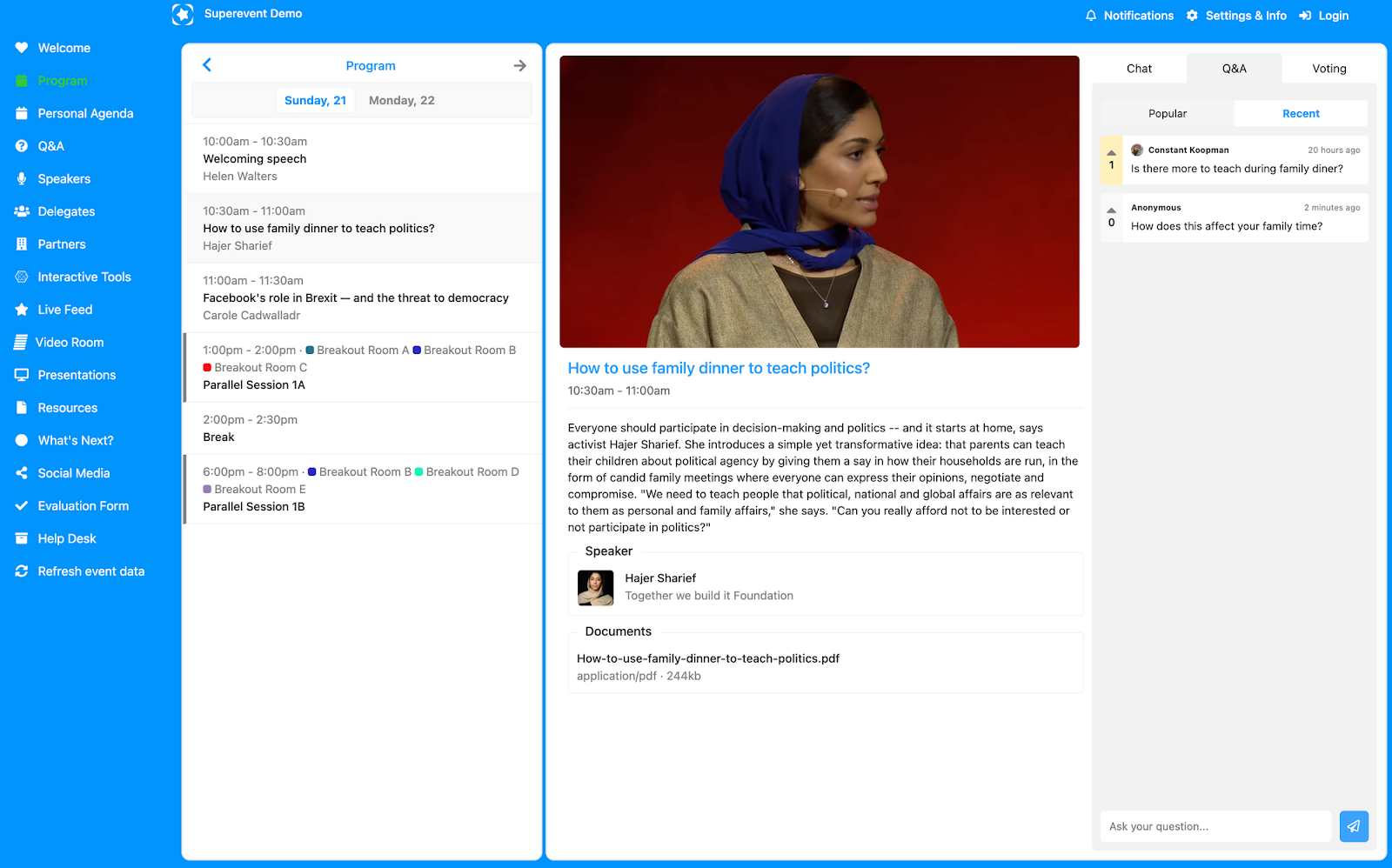Go back with the Program left chevron
Screen dimensions: 1392x868
point(207,65)
